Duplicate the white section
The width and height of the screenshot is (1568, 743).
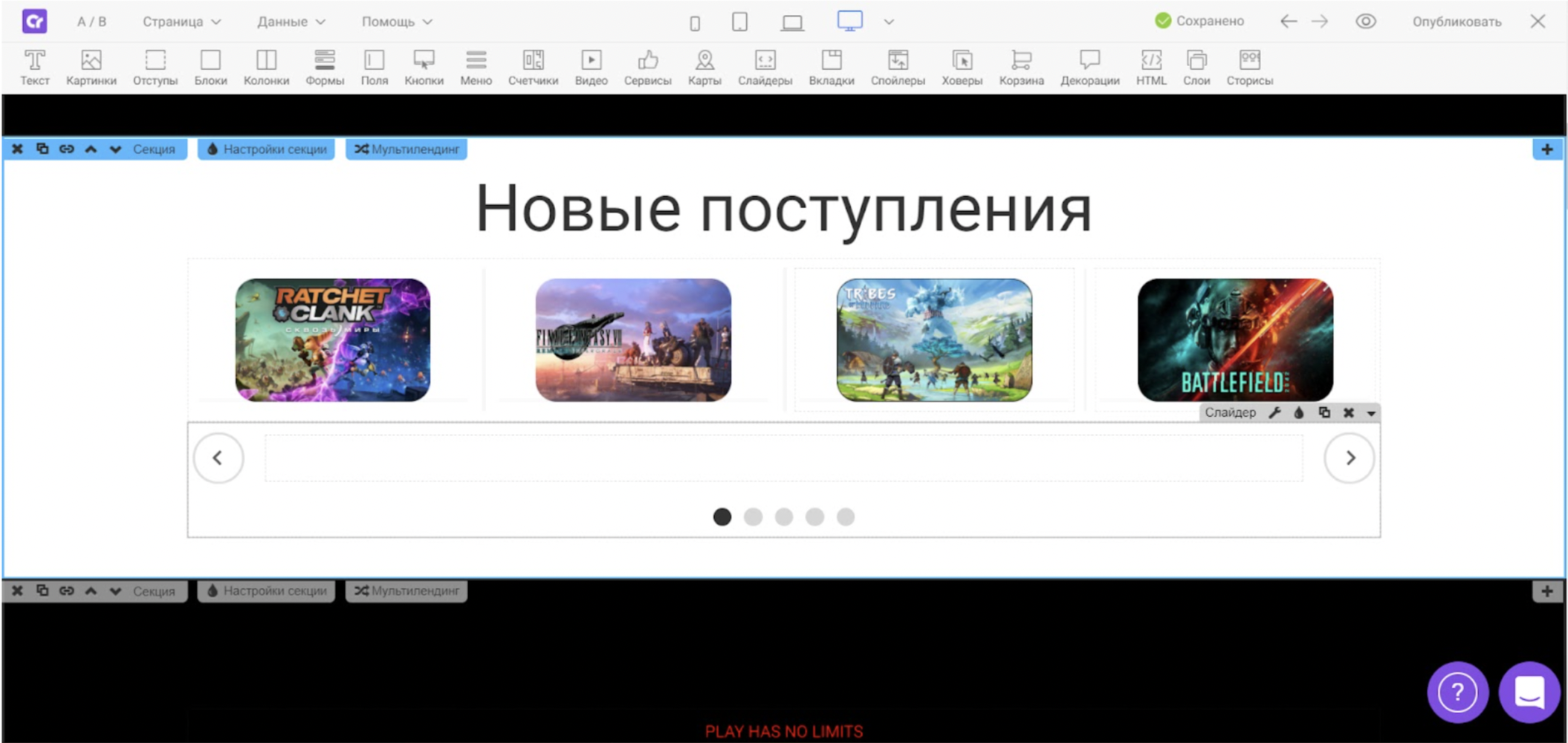pos(42,149)
